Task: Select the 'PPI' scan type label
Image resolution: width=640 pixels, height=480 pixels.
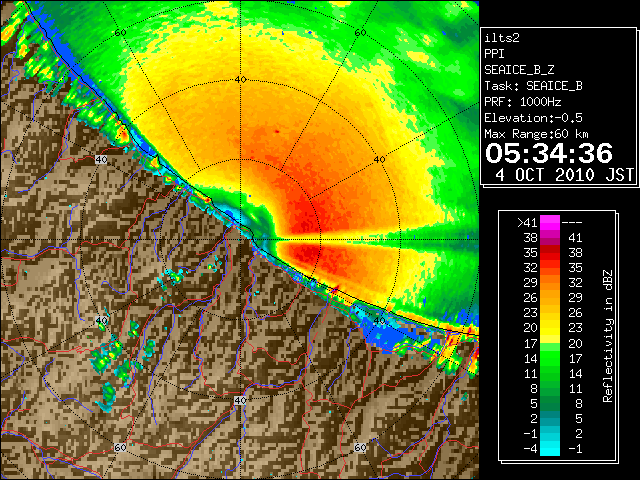Action: (494, 54)
